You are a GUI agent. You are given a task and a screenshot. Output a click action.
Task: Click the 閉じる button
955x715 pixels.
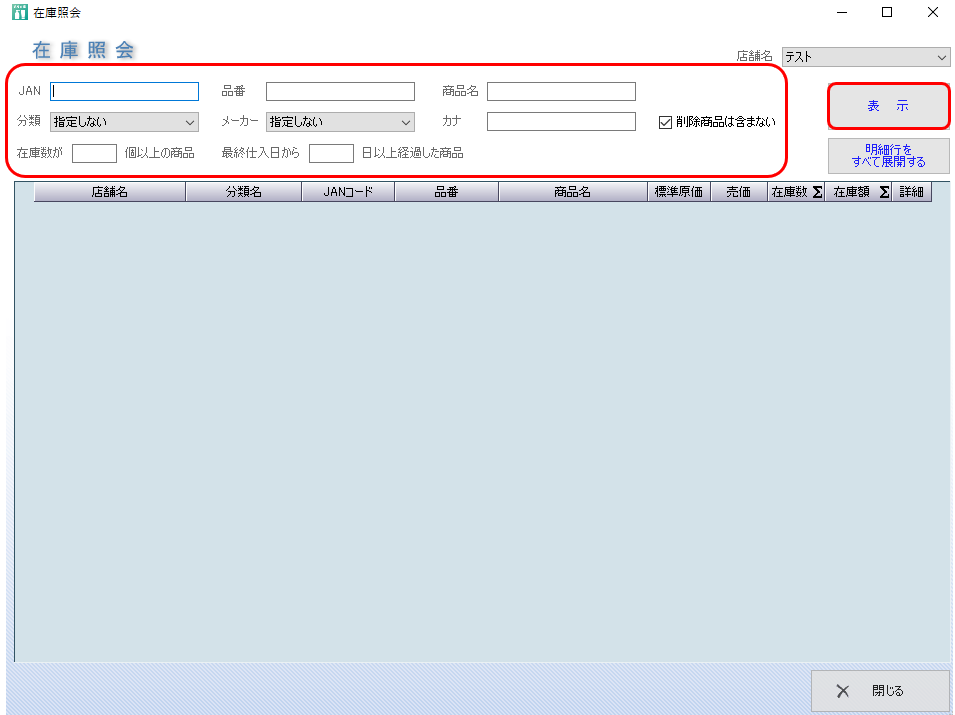click(x=880, y=691)
